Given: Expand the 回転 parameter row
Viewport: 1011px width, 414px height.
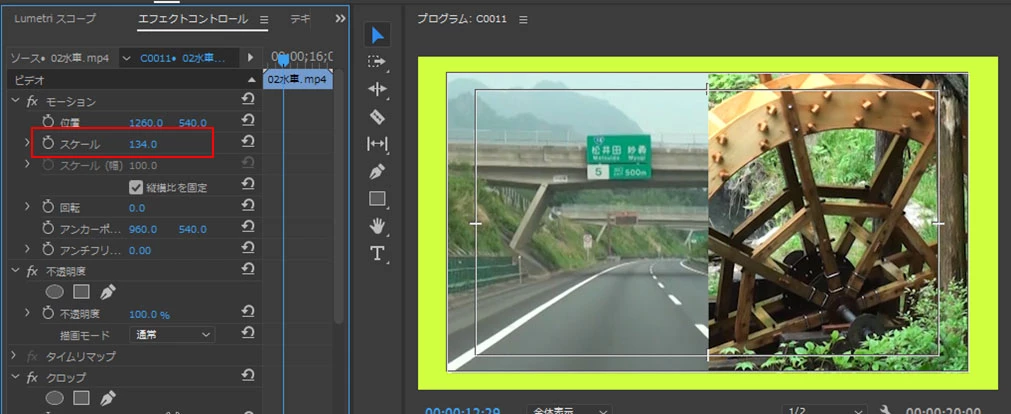Looking at the screenshot, I should pyautogui.click(x=27, y=206).
